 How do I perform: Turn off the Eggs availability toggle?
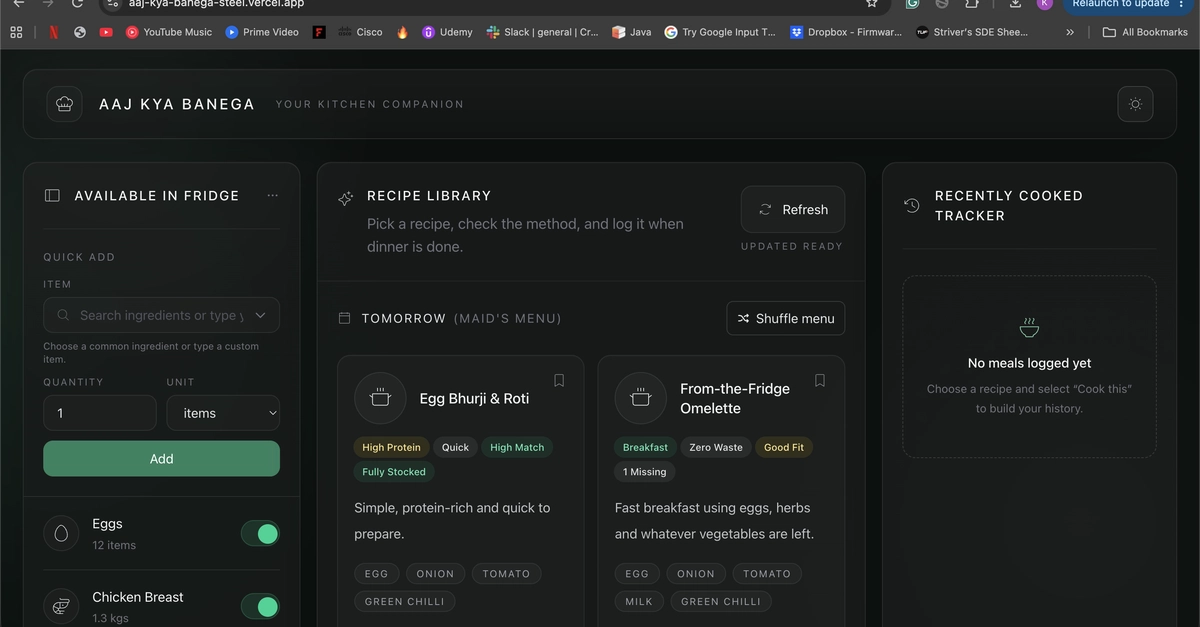(260, 534)
